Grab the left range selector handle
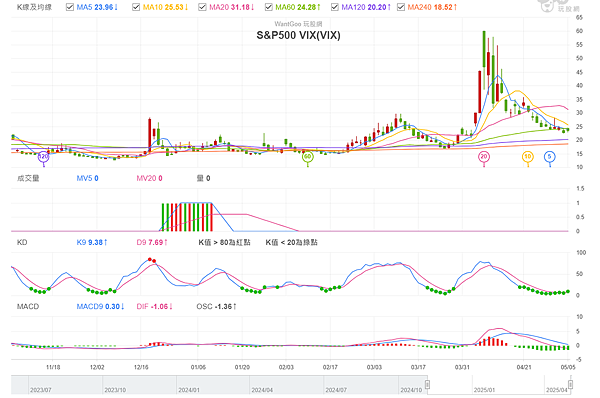Image resolution: width=600 pixels, height=398 pixels. coord(427,384)
